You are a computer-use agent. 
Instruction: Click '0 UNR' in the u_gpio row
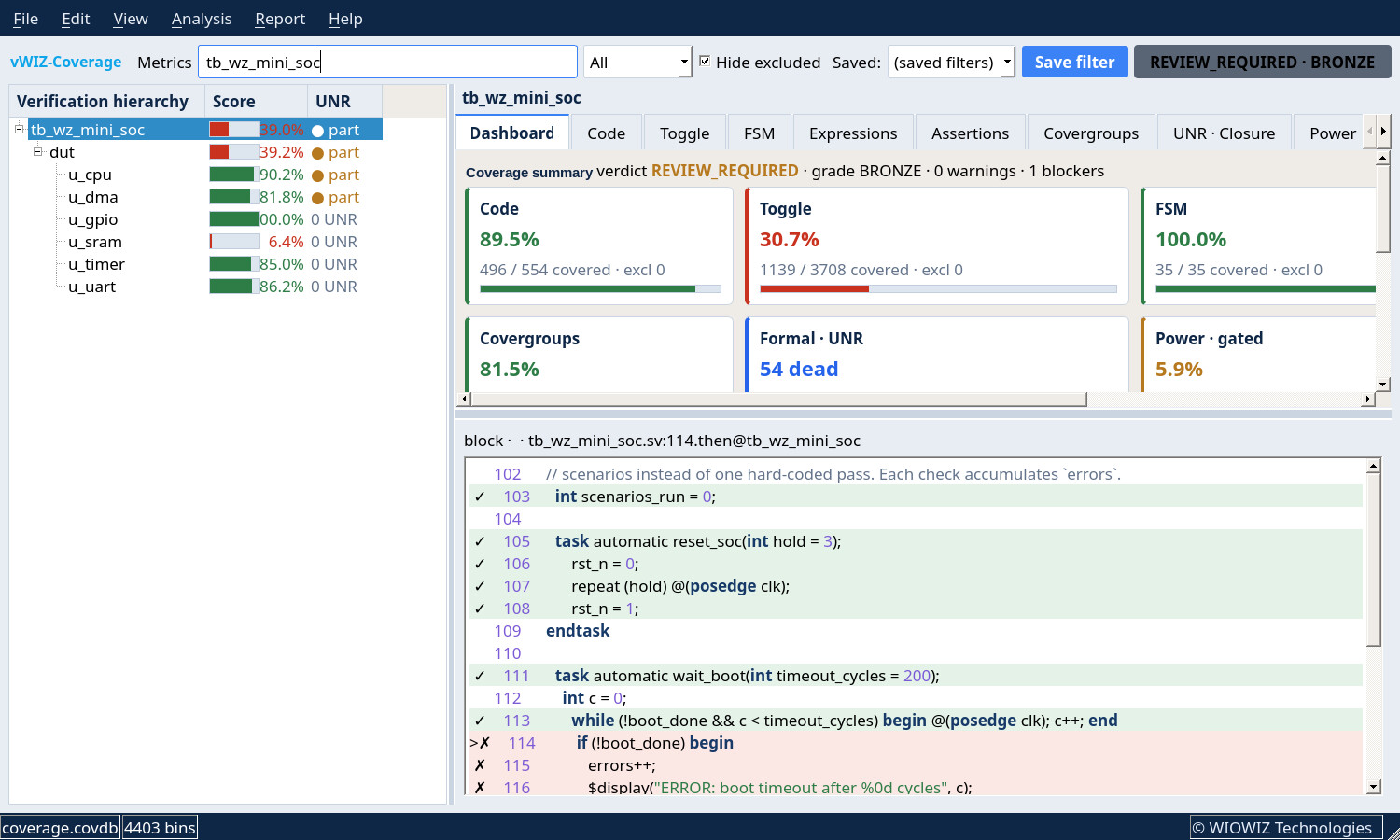(334, 219)
